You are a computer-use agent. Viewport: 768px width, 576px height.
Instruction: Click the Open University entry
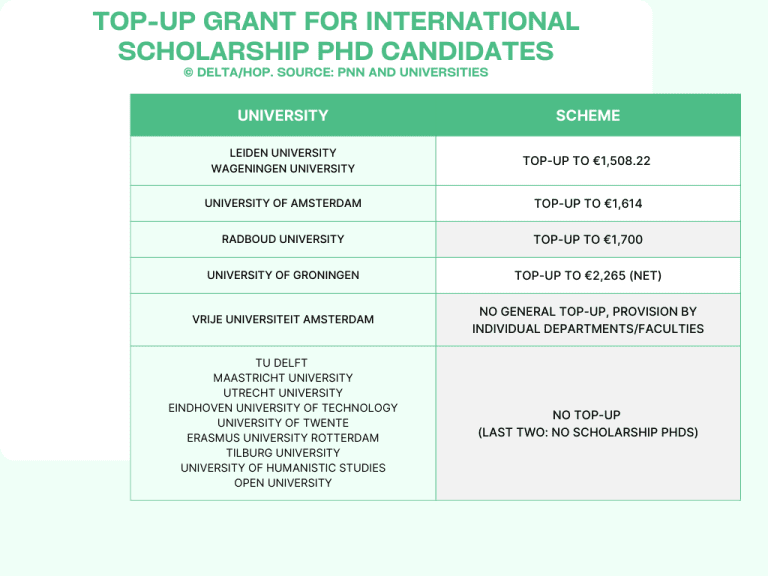pos(283,483)
